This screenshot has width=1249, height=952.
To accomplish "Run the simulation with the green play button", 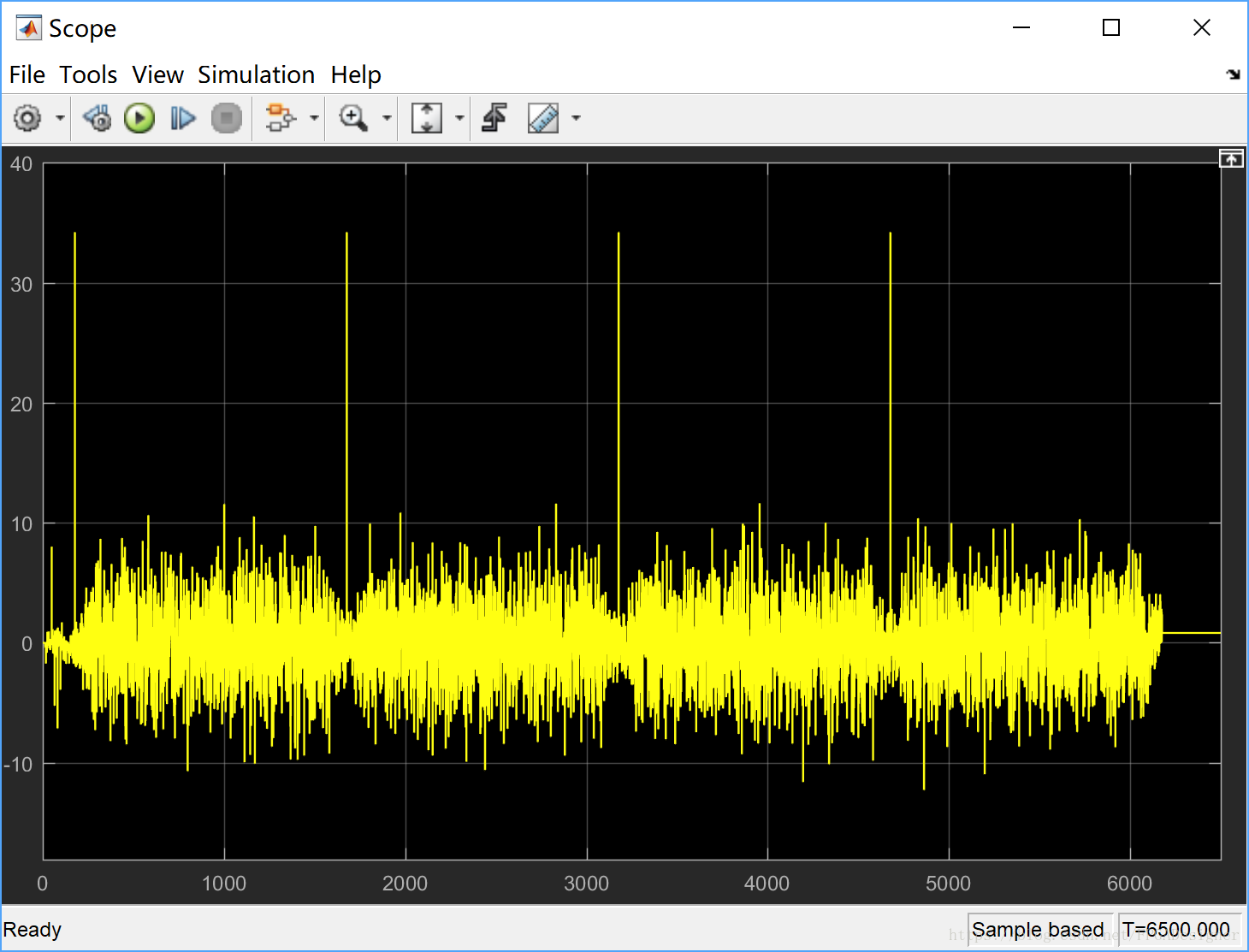I will coord(139,118).
